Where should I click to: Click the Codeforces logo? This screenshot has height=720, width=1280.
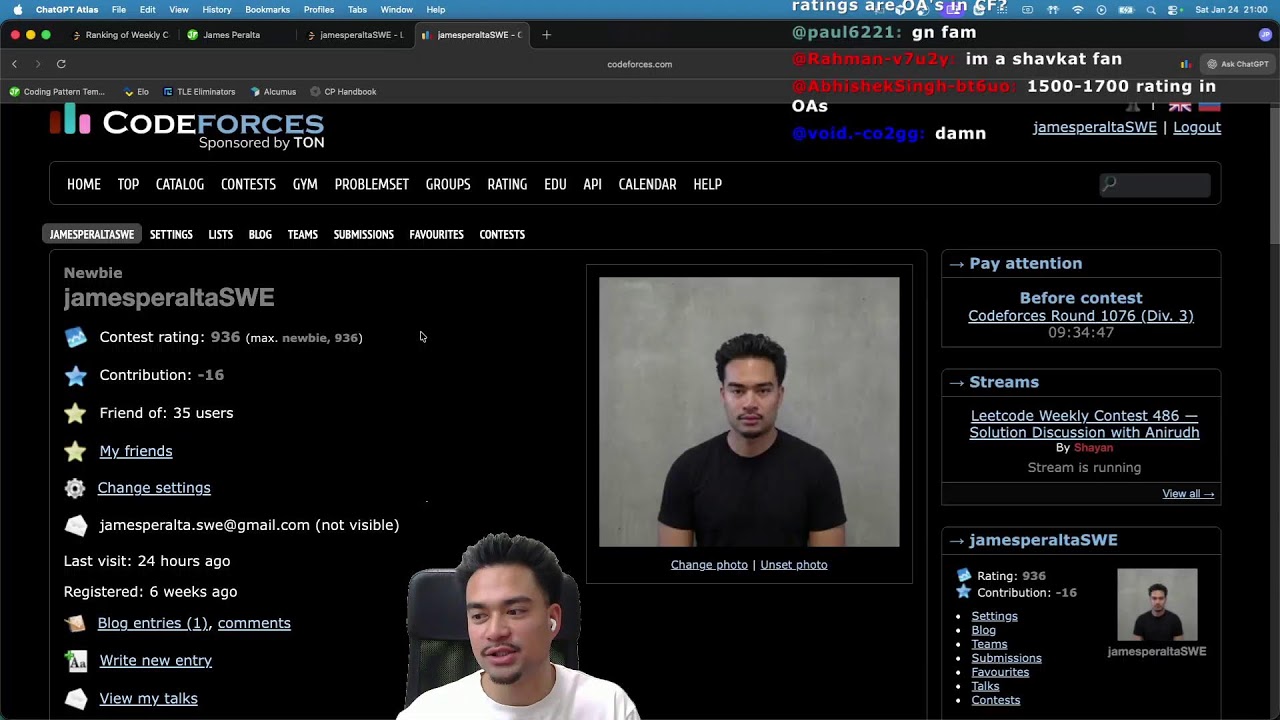click(187, 127)
